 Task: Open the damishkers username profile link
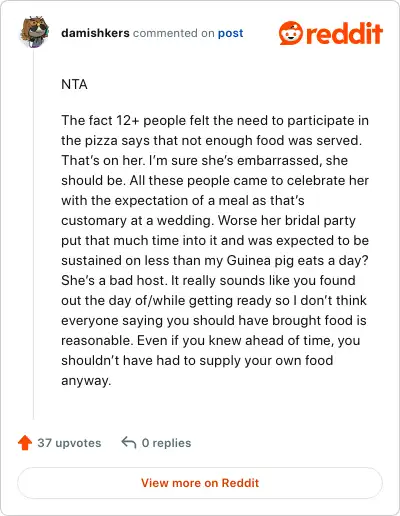click(x=95, y=33)
